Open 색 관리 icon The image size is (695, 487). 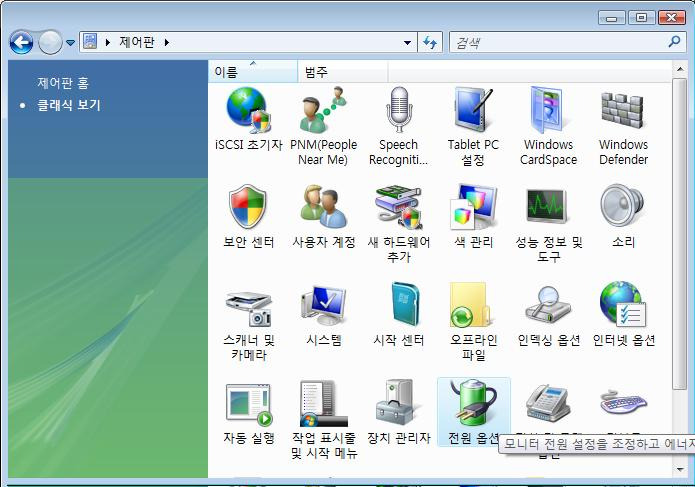pyautogui.click(x=473, y=207)
